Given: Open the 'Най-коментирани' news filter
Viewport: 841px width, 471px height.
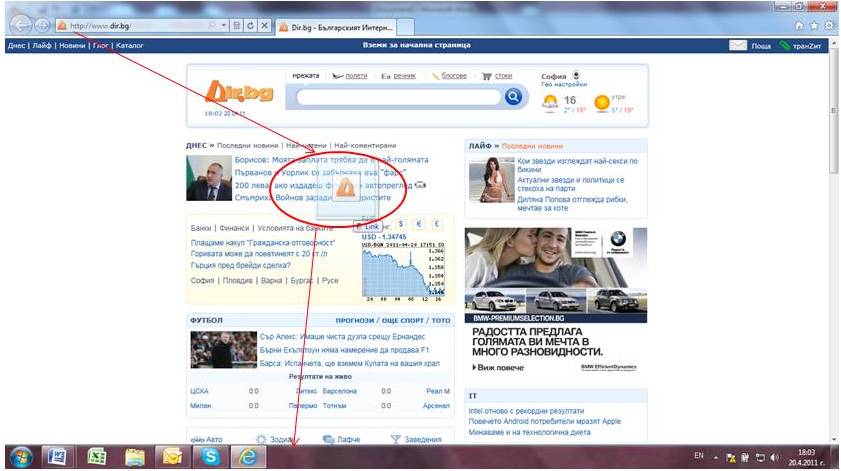Looking at the screenshot, I should pos(365,145).
